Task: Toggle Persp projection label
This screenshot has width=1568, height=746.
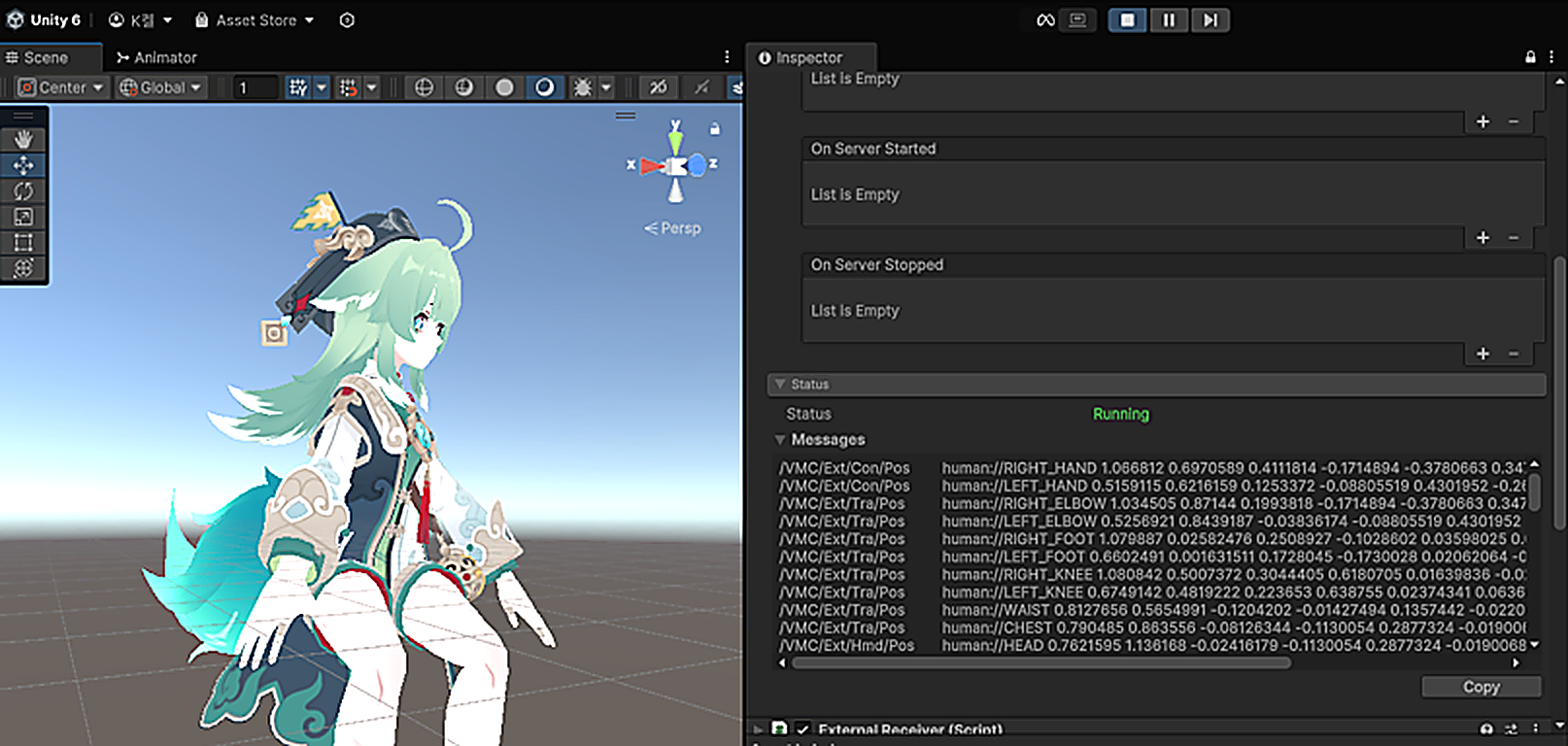Action: pyautogui.click(x=672, y=228)
